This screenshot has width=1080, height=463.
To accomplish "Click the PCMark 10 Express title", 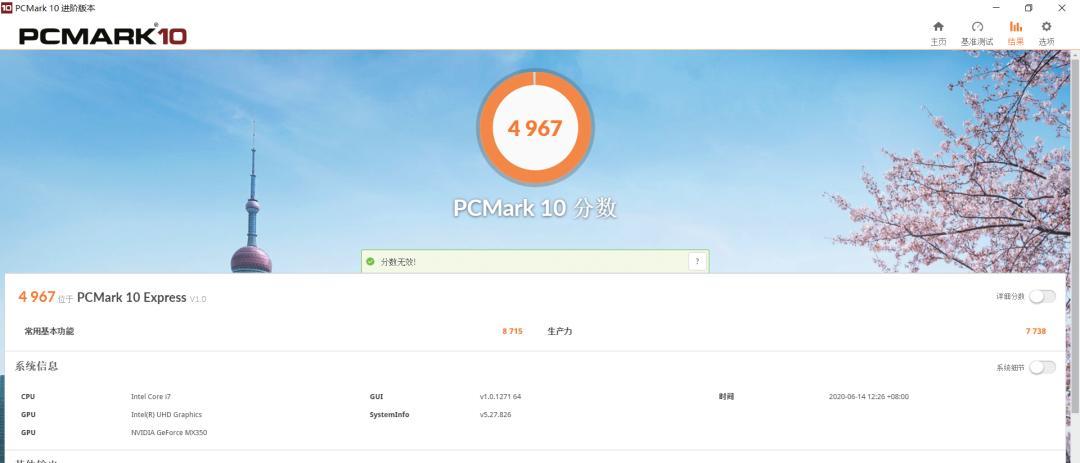I will 132,298.
